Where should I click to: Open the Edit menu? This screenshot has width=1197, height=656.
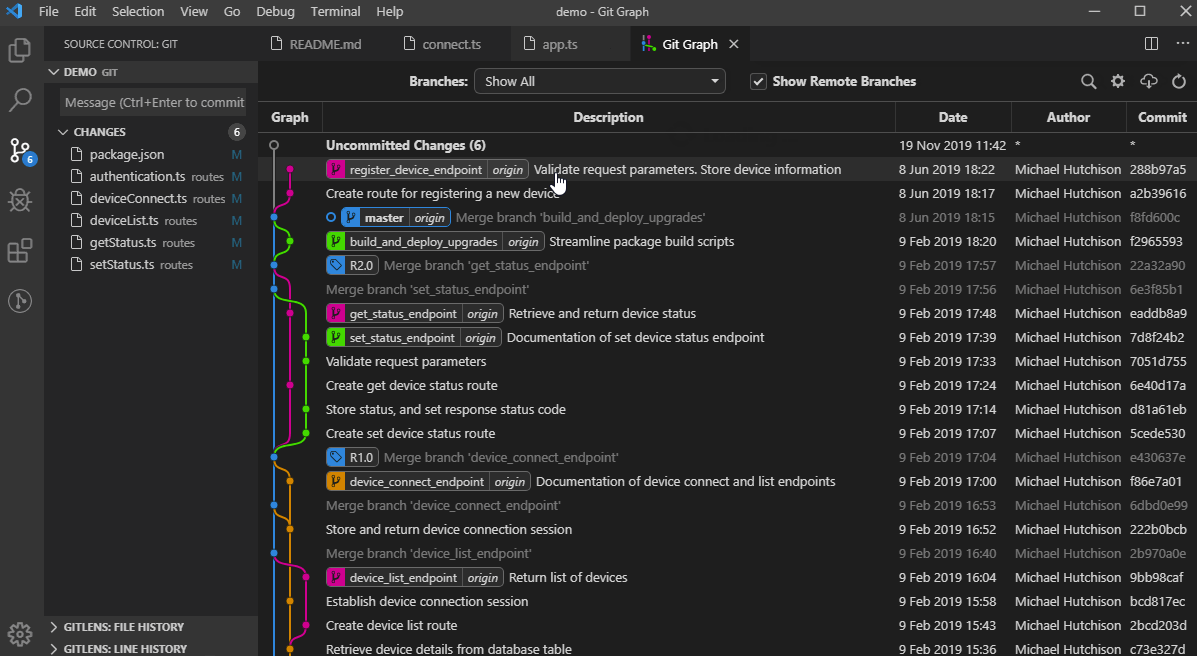pos(86,11)
